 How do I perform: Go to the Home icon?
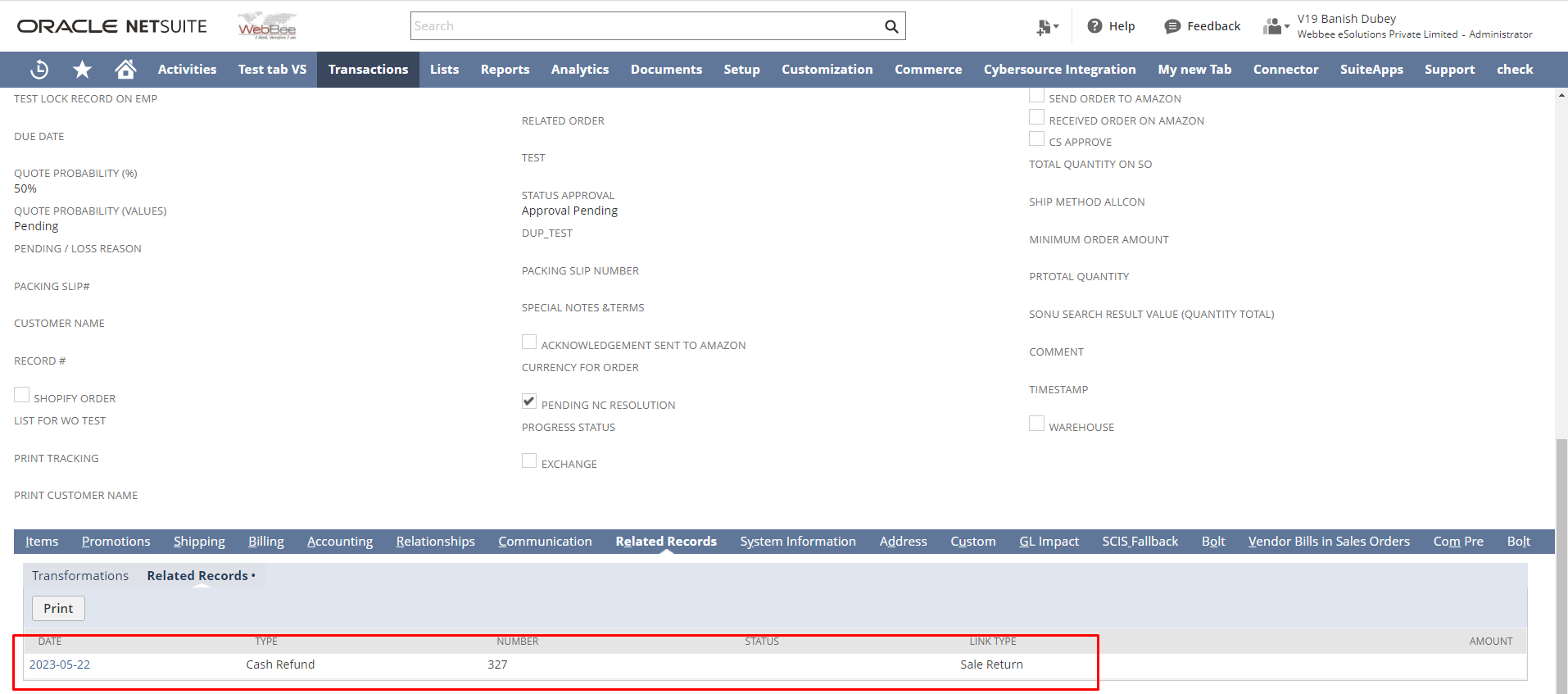click(x=125, y=70)
